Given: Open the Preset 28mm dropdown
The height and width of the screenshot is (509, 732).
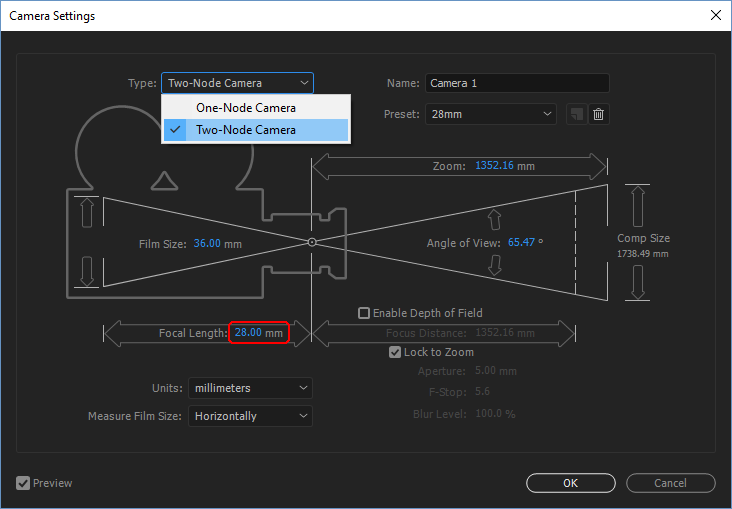Looking at the screenshot, I should (490, 114).
